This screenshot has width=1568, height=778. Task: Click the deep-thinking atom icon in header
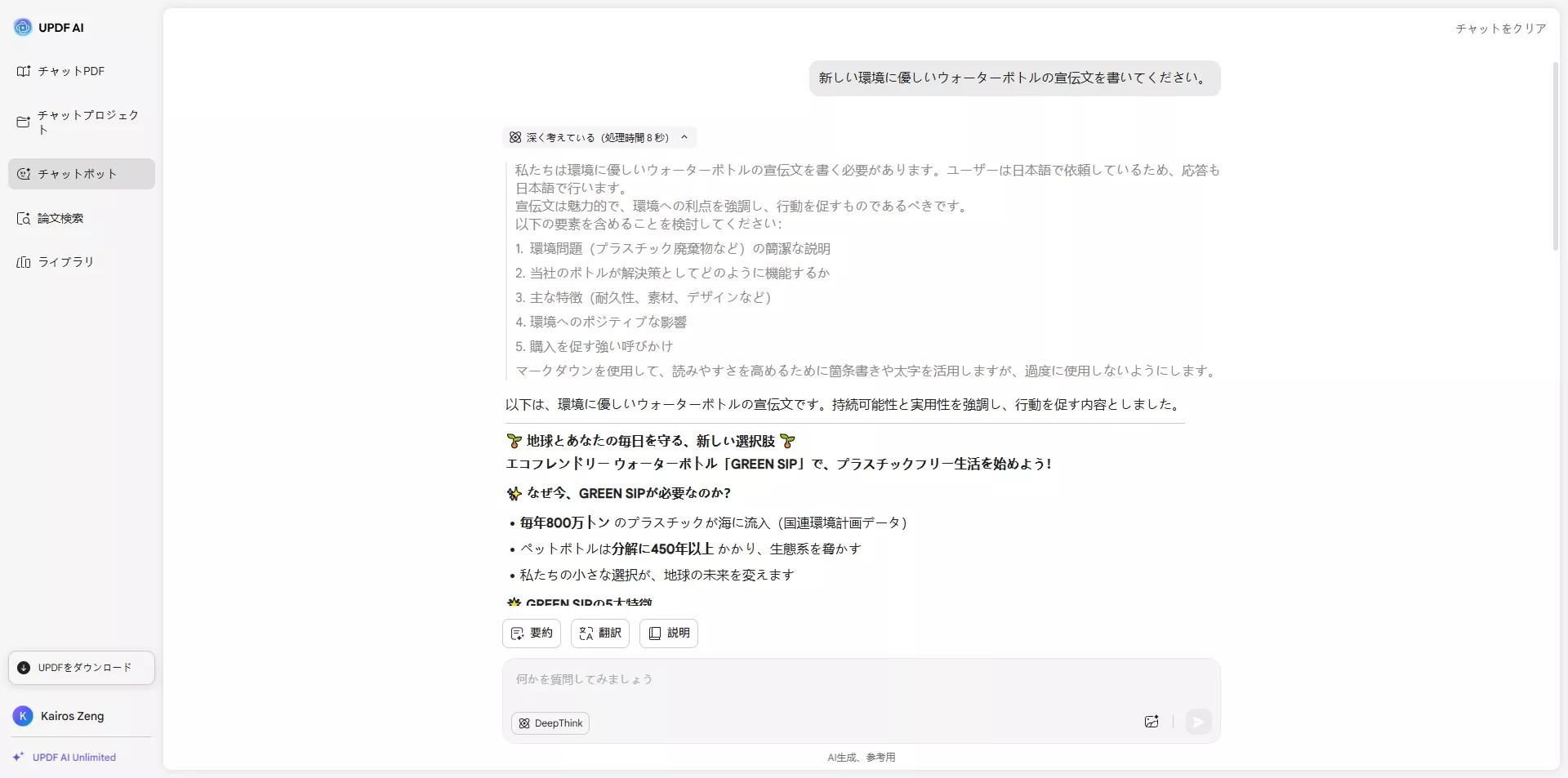tap(515, 137)
